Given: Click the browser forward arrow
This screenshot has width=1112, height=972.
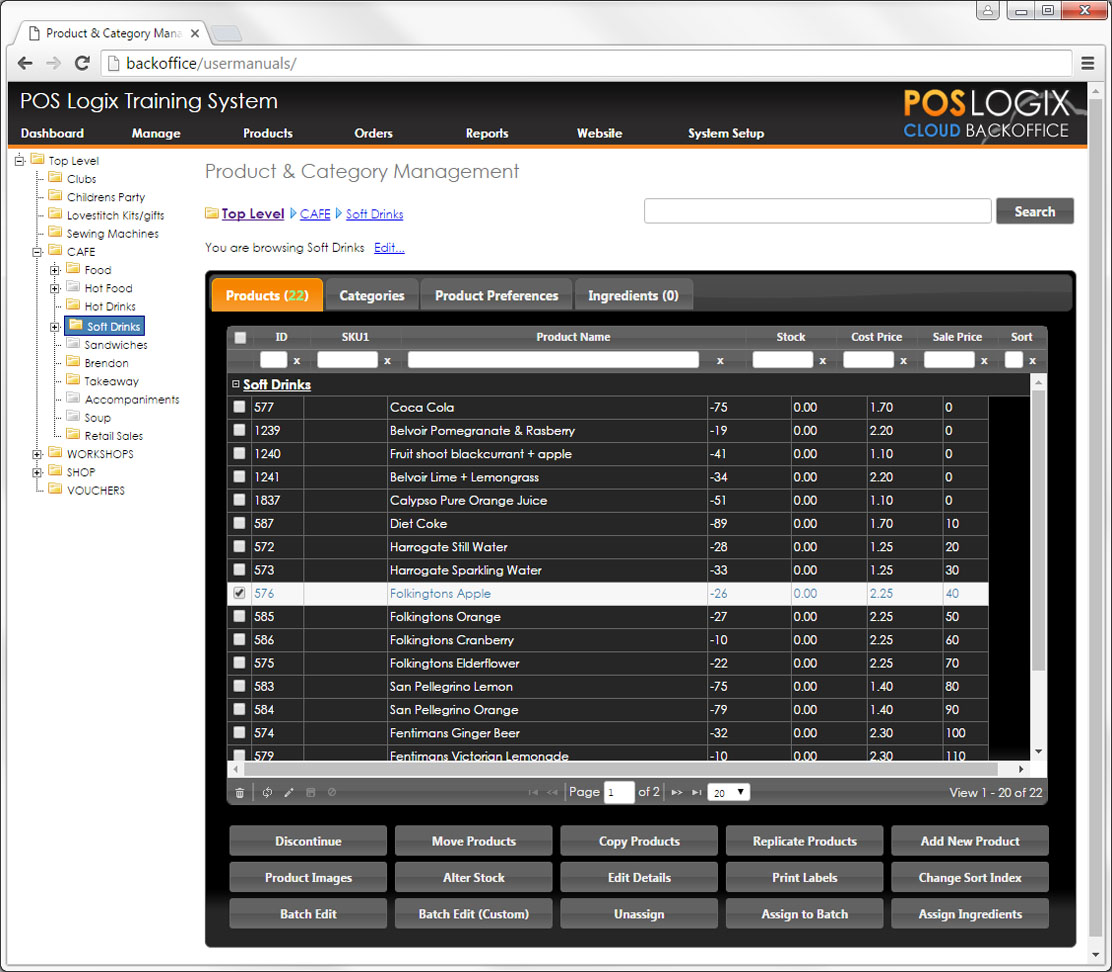Looking at the screenshot, I should [53, 63].
